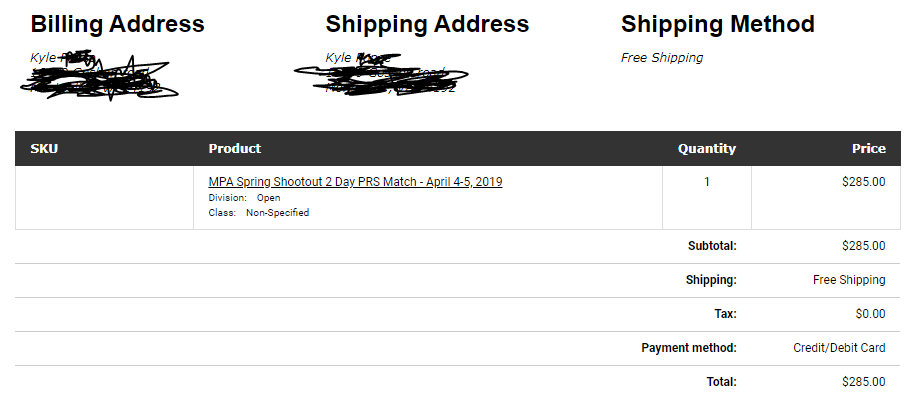
Task: Click the Quantity column header
Action: click(707, 149)
